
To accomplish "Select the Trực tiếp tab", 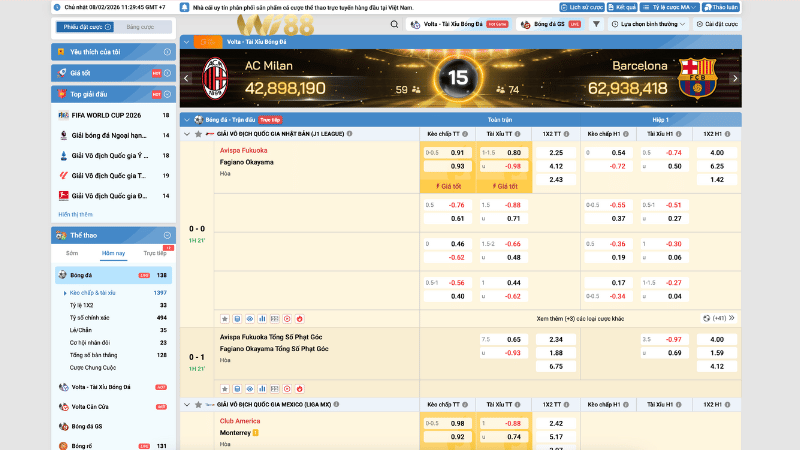I will tap(155, 253).
